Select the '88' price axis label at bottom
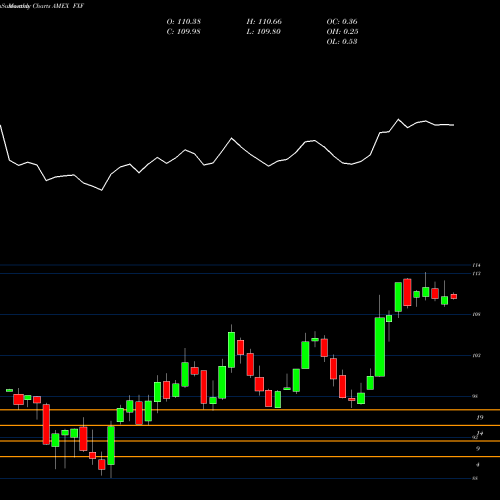The height and width of the screenshot is (500, 500). [x=475, y=479]
